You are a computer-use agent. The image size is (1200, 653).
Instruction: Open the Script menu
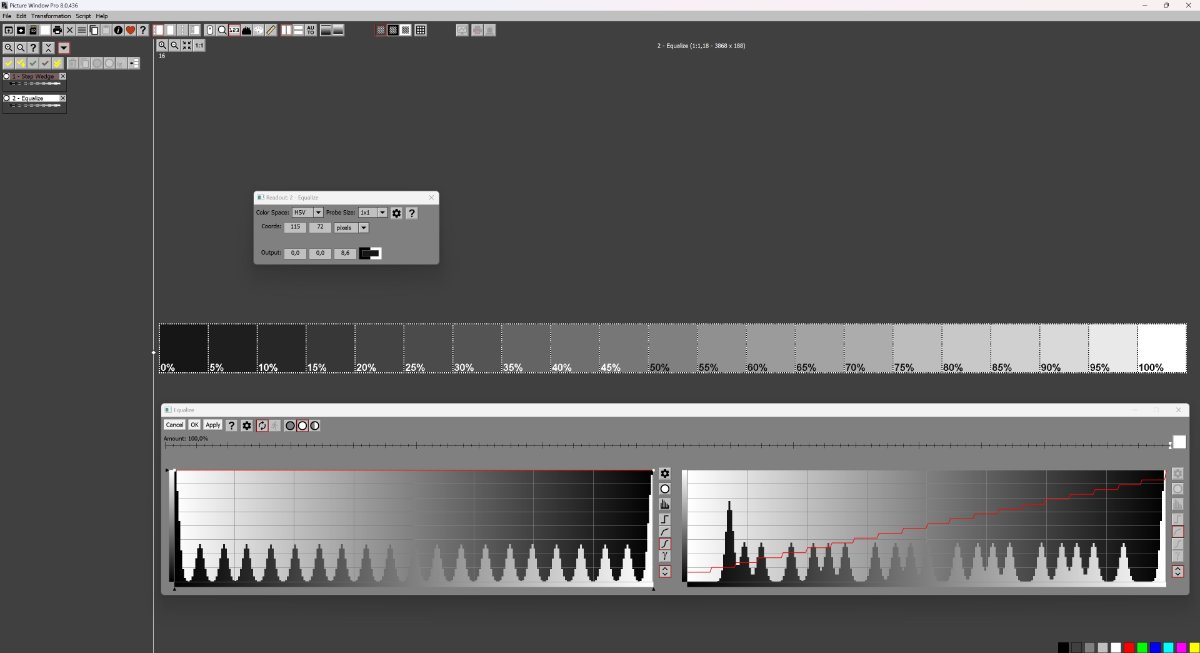pos(82,15)
